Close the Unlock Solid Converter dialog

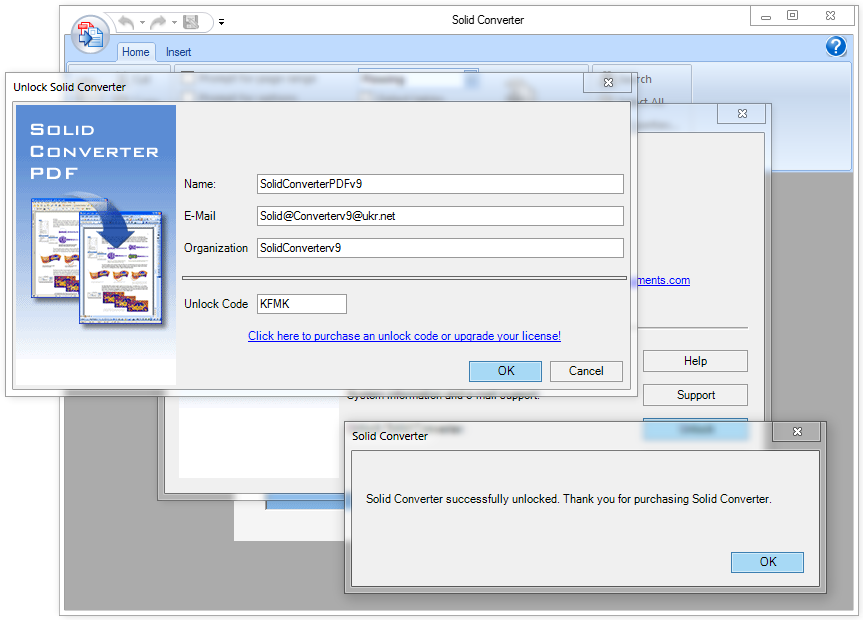pyautogui.click(x=607, y=87)
